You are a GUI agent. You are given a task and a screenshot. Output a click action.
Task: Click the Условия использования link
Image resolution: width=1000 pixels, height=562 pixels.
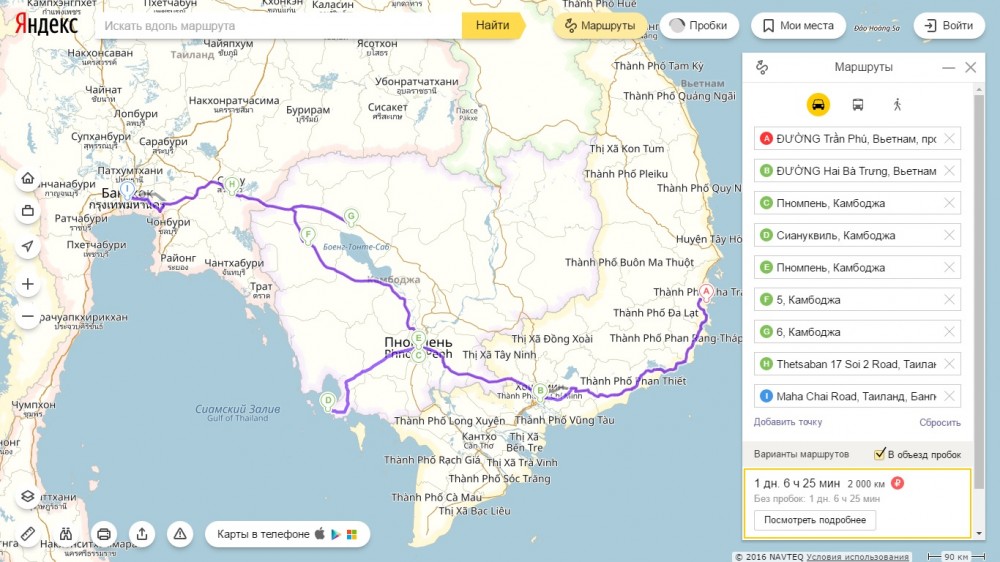coord(857,557)
